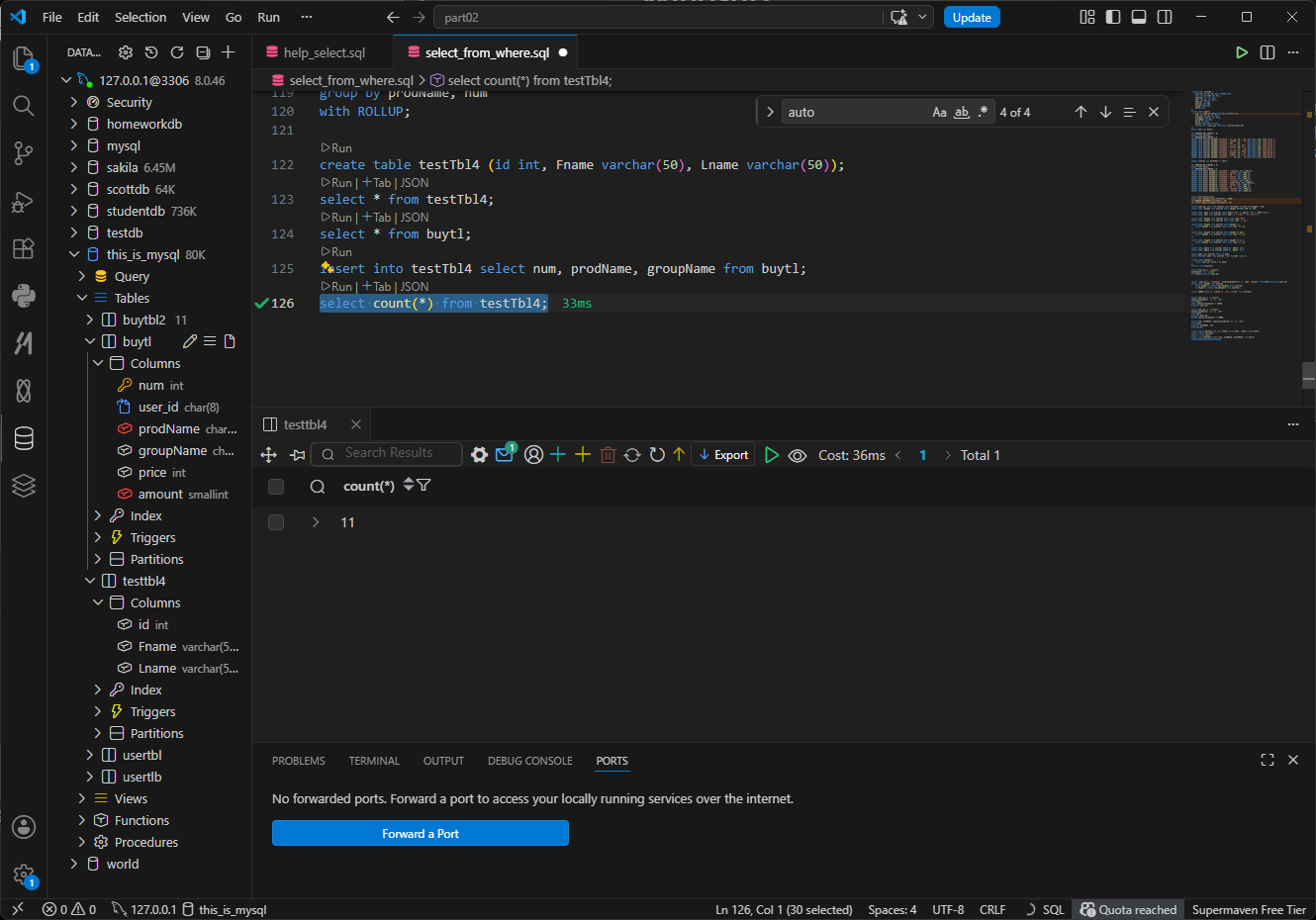The width and height of the screenshot is (1316, 920).
Task: Expand the world database
Action: [73, 864]
